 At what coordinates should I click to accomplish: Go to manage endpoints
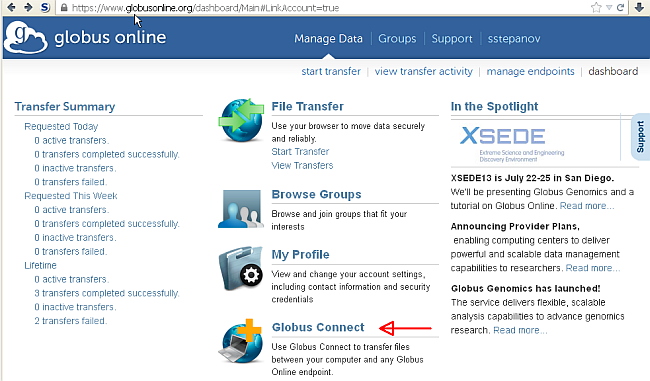point(531,71)
